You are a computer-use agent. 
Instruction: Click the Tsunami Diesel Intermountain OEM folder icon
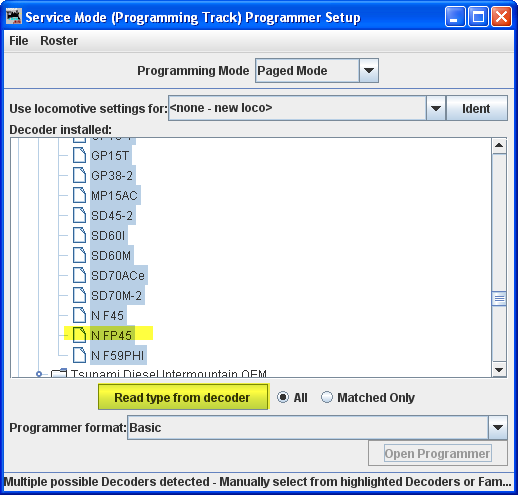click(59, 373)
